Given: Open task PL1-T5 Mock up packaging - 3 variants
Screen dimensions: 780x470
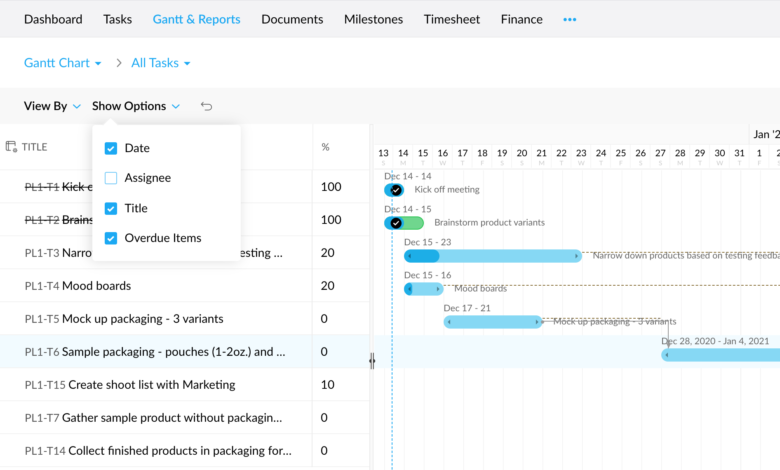Looking at the screenshot, I should pos(124,319).
